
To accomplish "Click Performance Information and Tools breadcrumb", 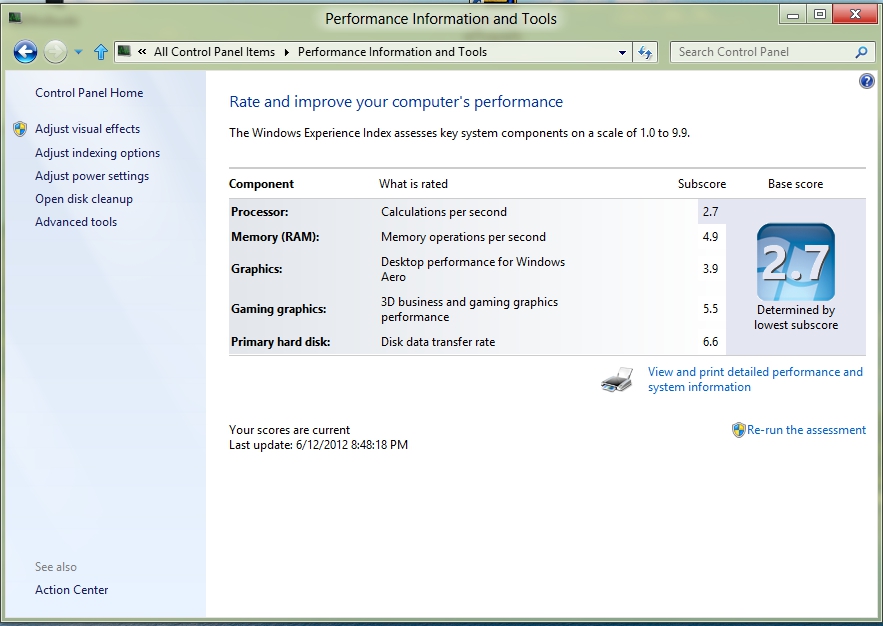I will (393, 52).
